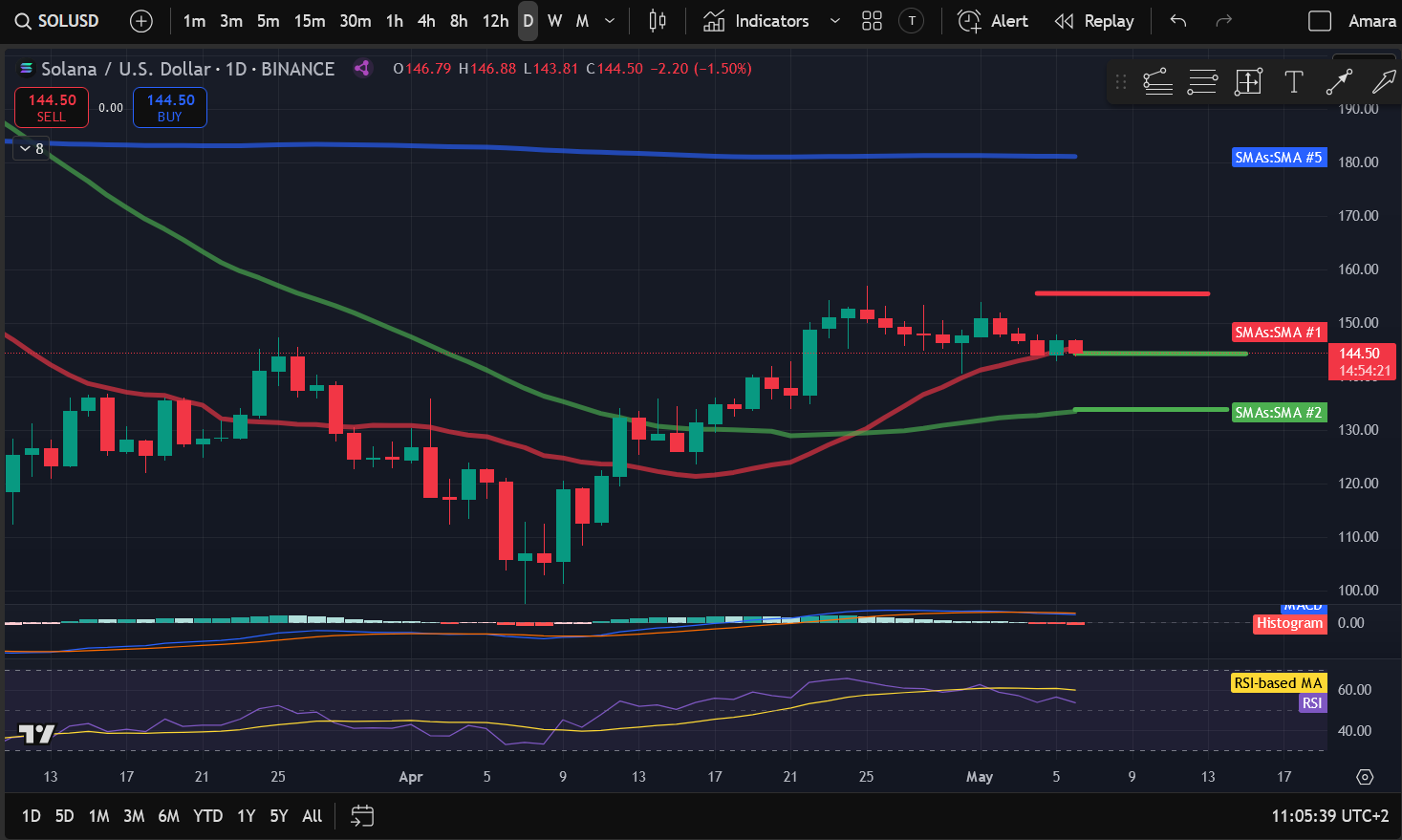Select the 1h timeframe

tap(395, 21)
